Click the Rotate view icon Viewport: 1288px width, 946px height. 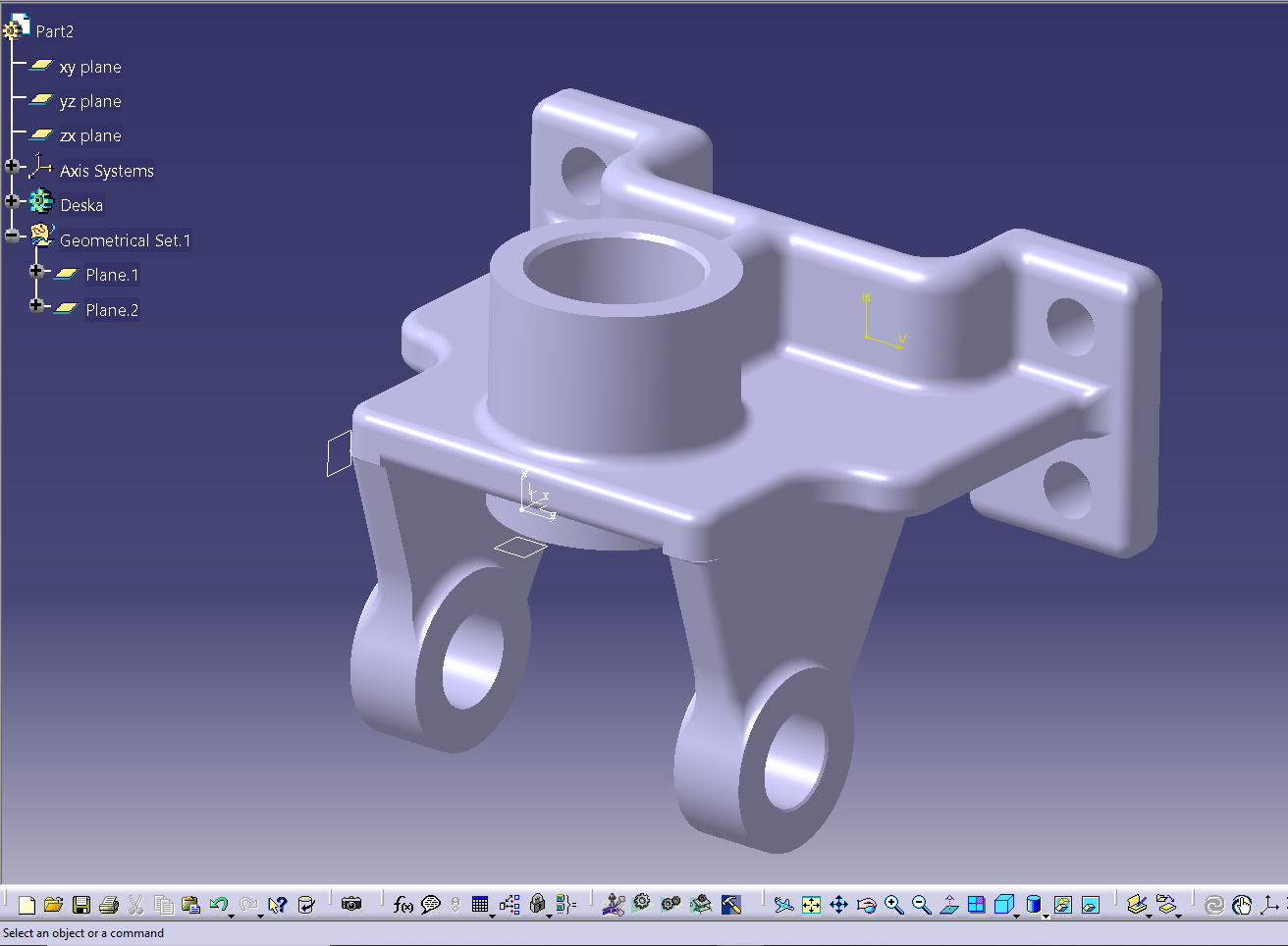point(866,905)
